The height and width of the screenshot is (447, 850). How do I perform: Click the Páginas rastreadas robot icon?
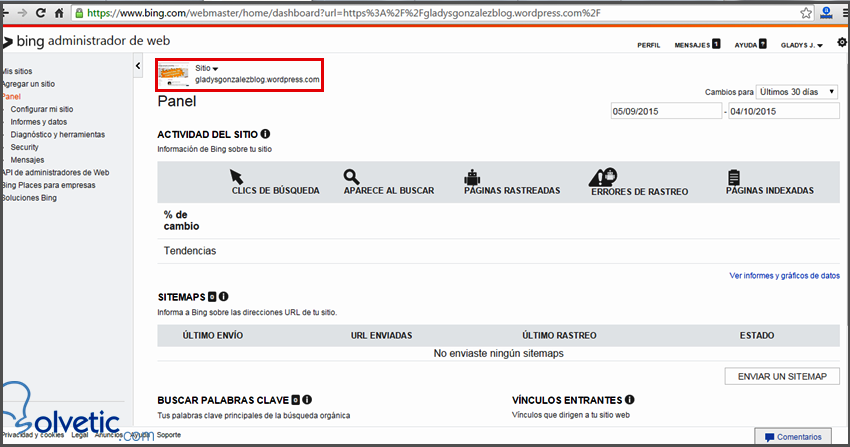(x=472, y=177)
